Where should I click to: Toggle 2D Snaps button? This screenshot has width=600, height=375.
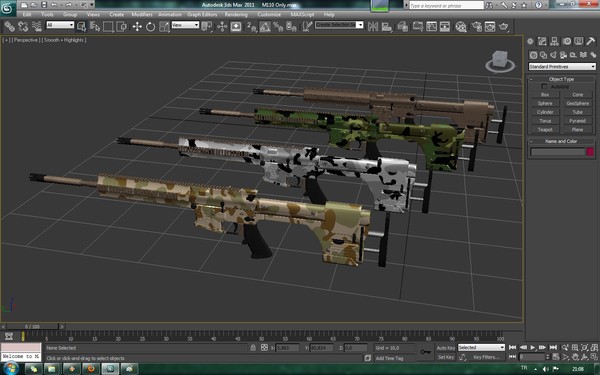click(251, 26)
